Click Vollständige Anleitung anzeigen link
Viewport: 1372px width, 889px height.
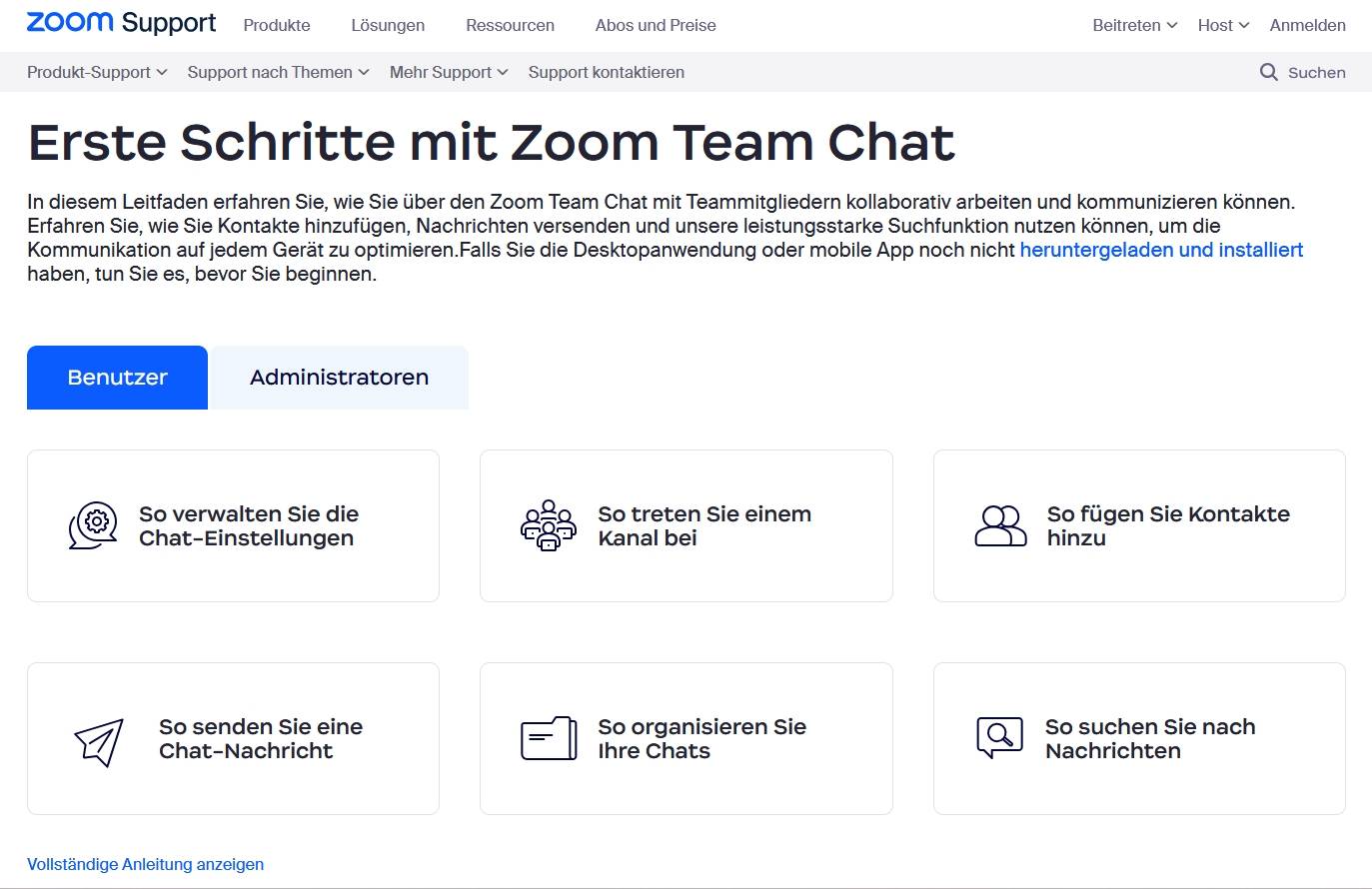tap(146, 864)
